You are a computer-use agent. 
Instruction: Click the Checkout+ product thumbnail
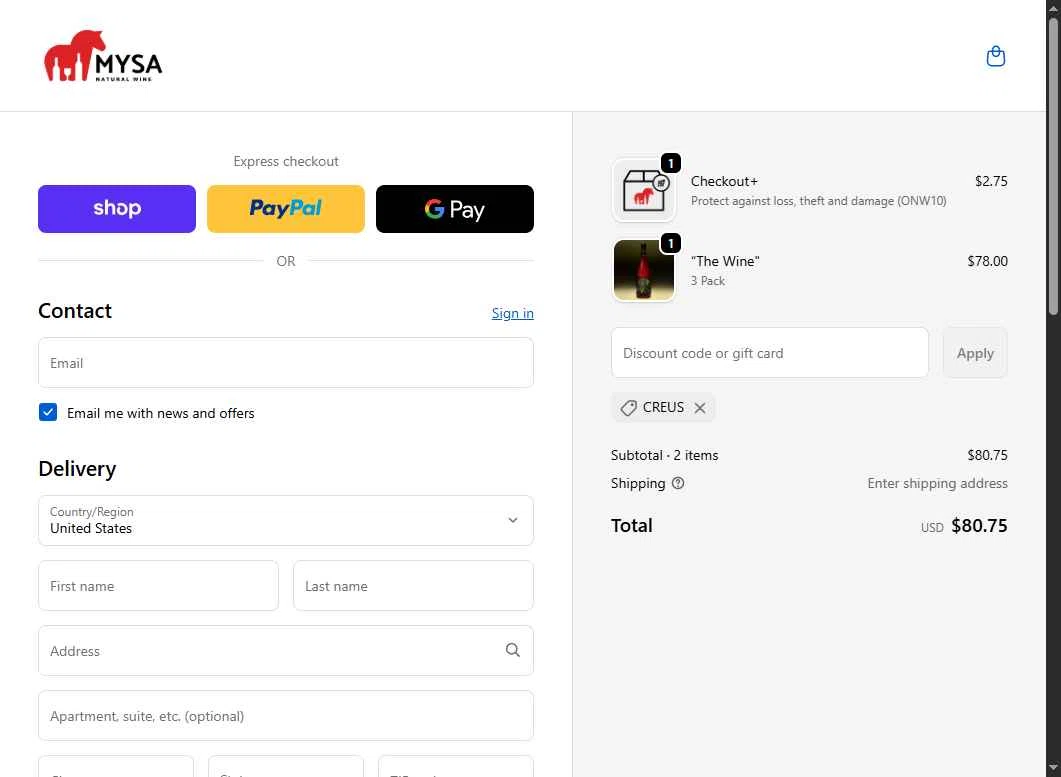click(x=644, y=190)
